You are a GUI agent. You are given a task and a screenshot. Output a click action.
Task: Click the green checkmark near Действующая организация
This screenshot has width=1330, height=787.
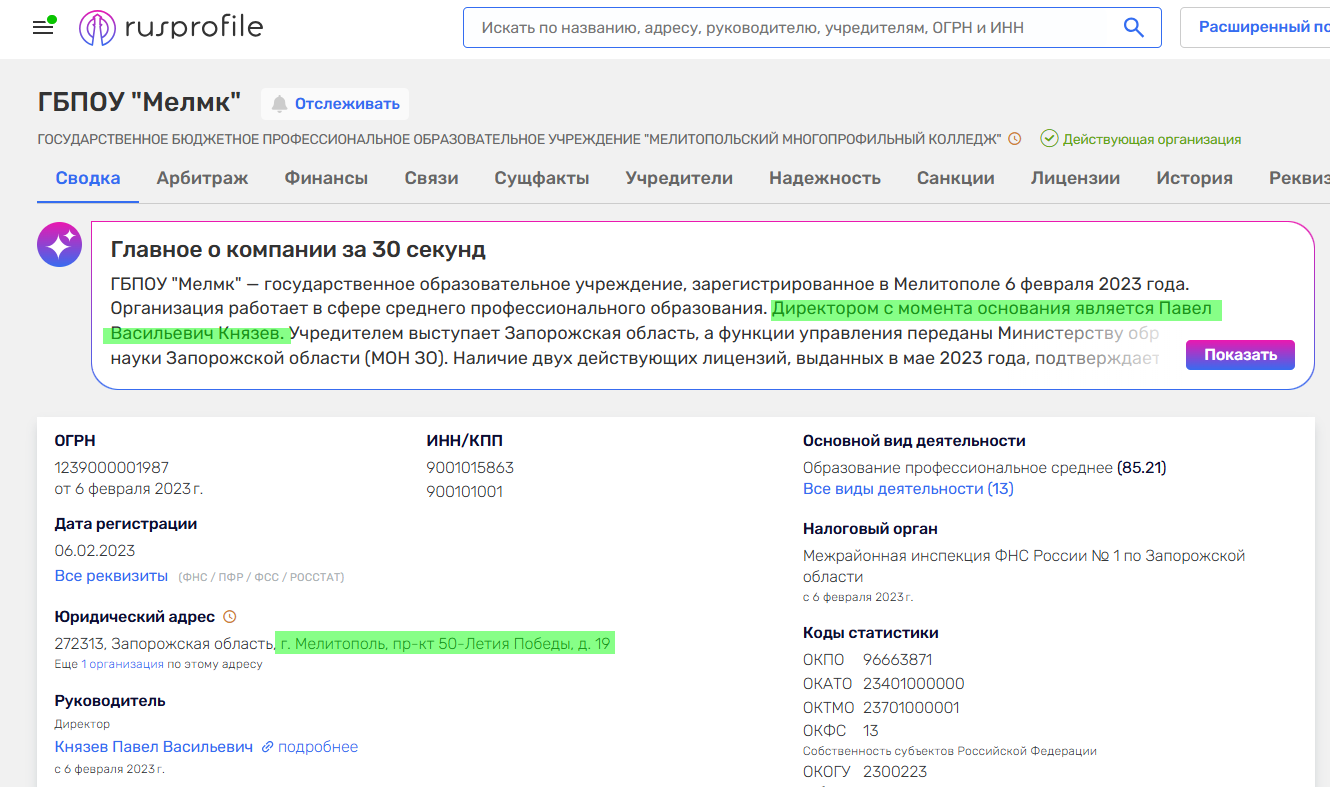(1047, 139)
